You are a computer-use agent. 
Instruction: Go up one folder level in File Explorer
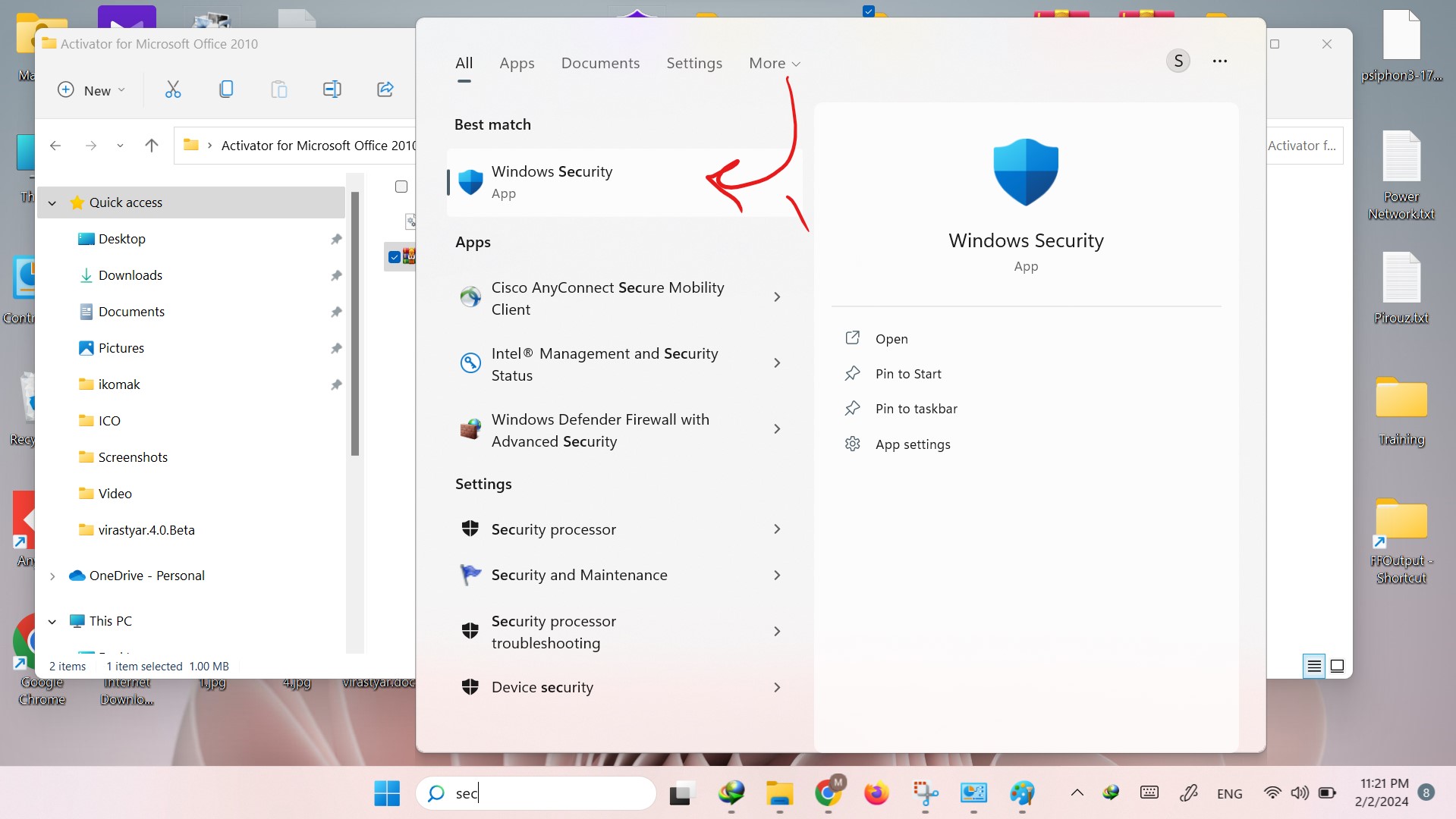click(152, 145)
